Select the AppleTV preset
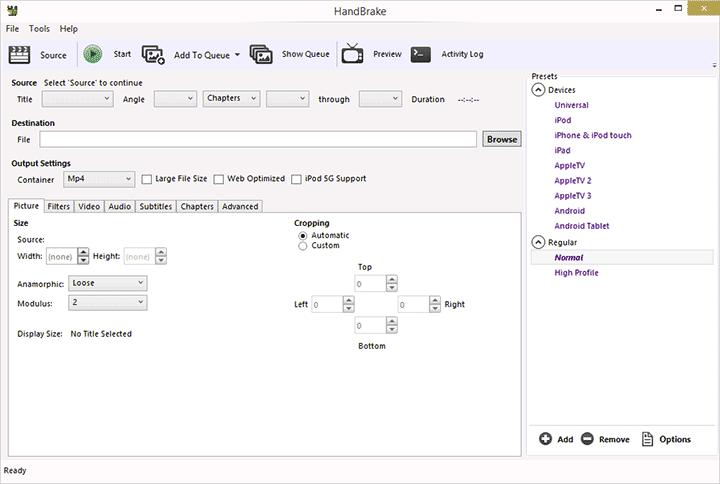Image resolution: width=720 pixels, height=484 pixels. point(569,165)
